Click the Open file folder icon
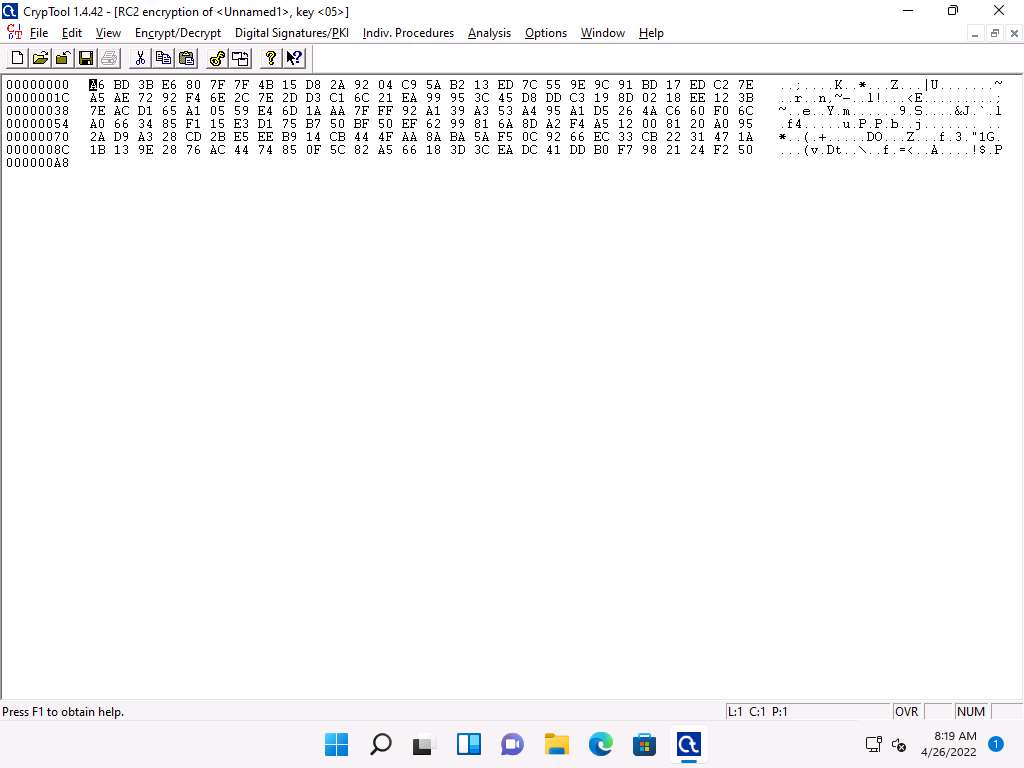 coord(40,58)
